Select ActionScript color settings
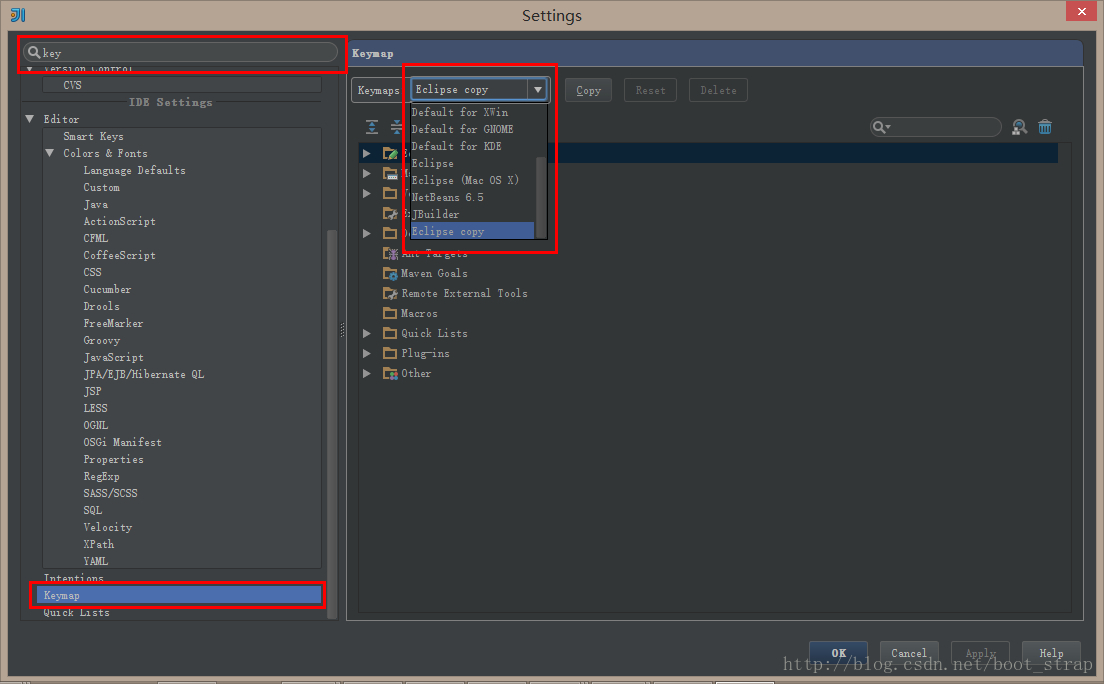1104x684 pixels. click(120, 221)
